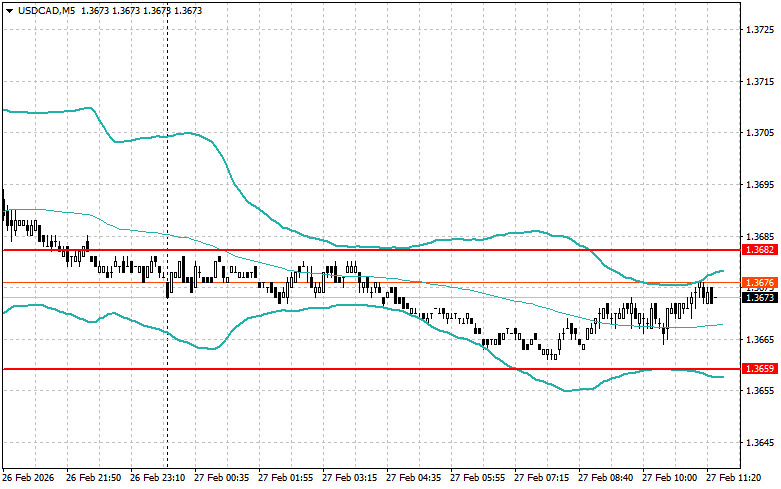This screenshot has width=781, height=489.
Task: Click the 1.3685 price scale value
Action: (761, 236)
